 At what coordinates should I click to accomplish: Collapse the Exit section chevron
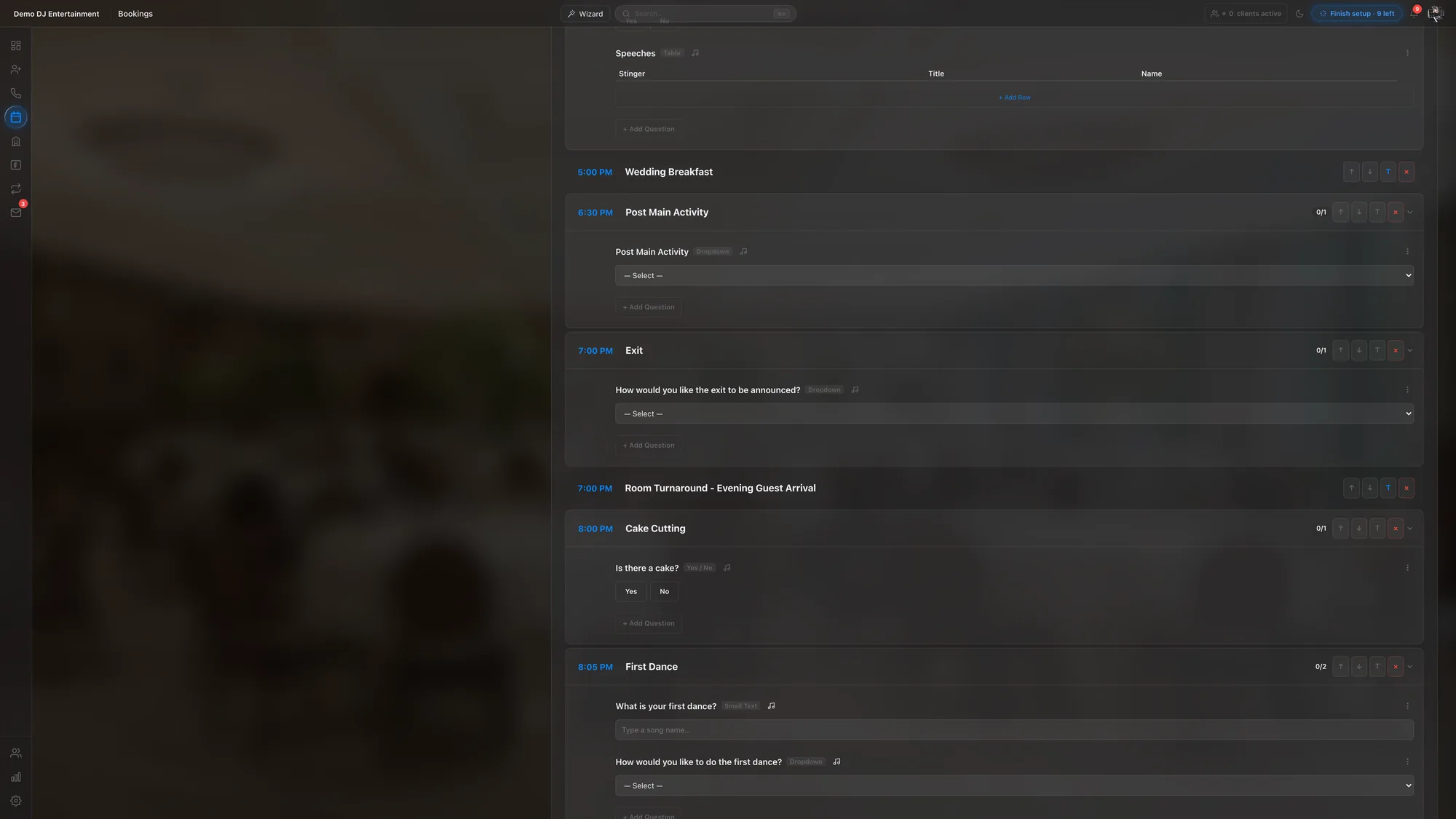coord(1410,351)
